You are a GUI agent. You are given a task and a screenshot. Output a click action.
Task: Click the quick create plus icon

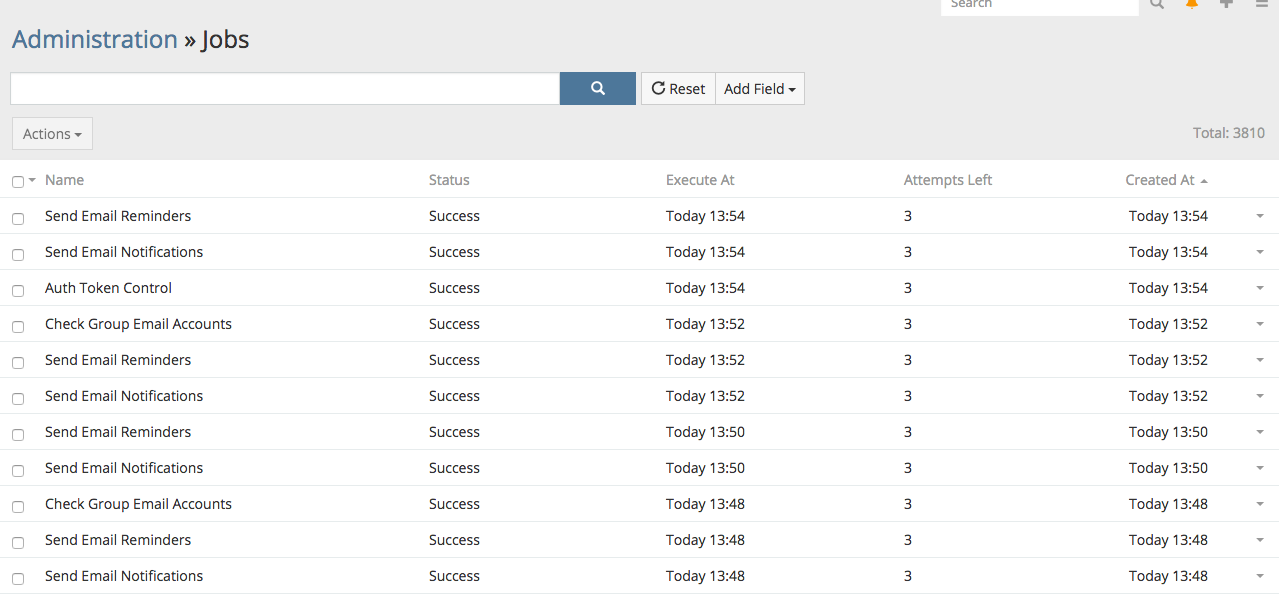point(1226,4)
